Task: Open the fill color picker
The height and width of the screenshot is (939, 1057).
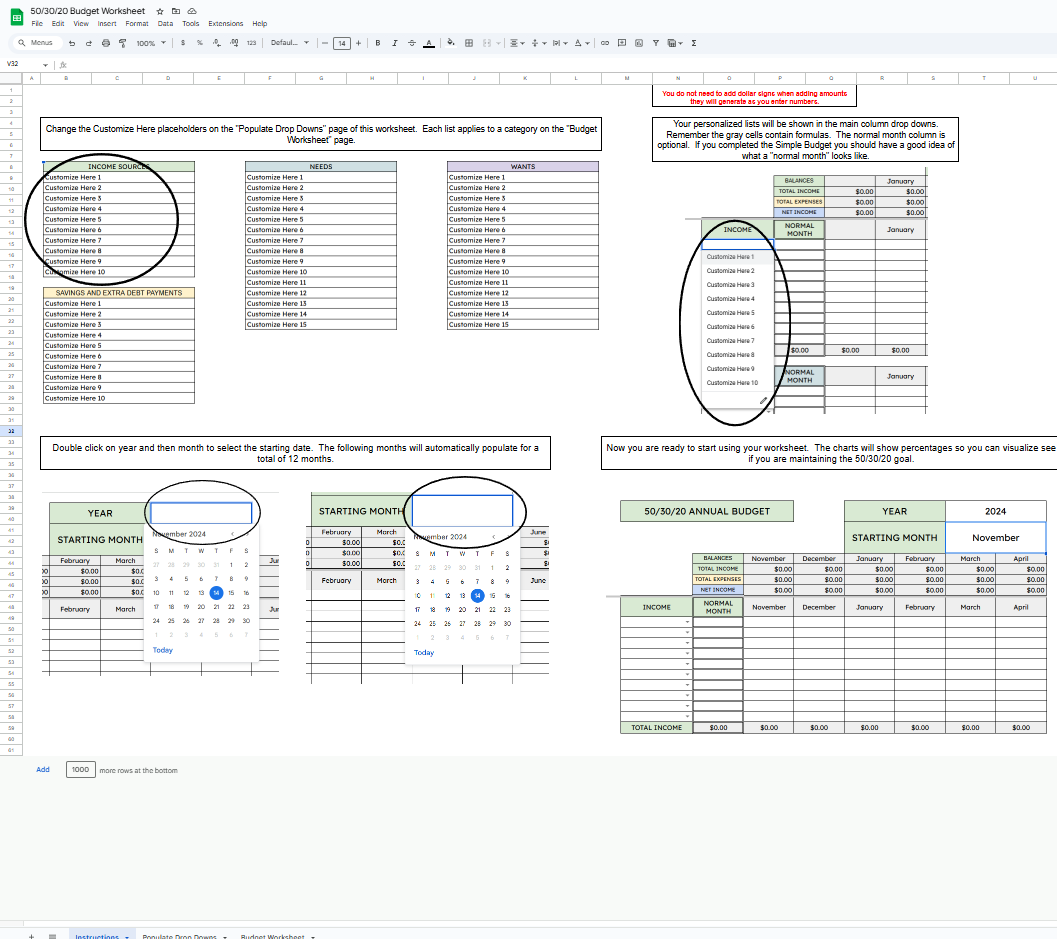Action: pyautogui.click(x=451, y=43)
